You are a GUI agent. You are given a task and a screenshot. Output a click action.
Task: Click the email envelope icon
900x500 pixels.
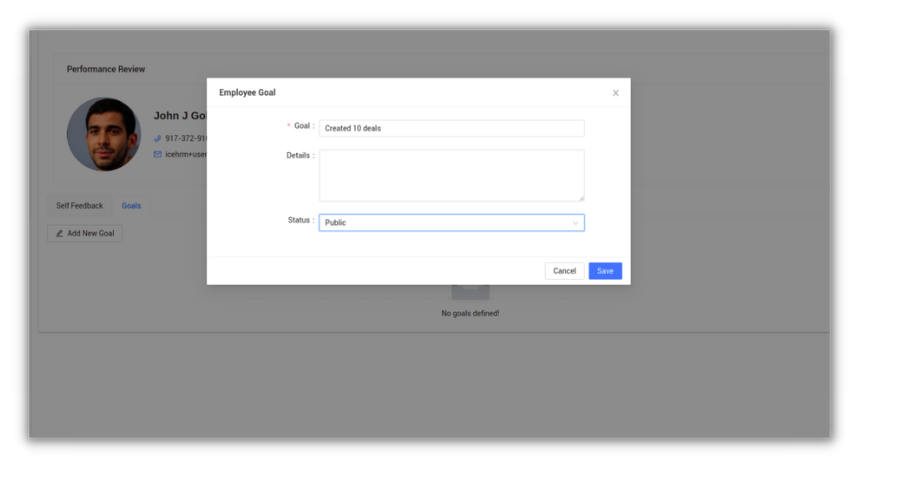pyautogui.click(x=157, y=154)
